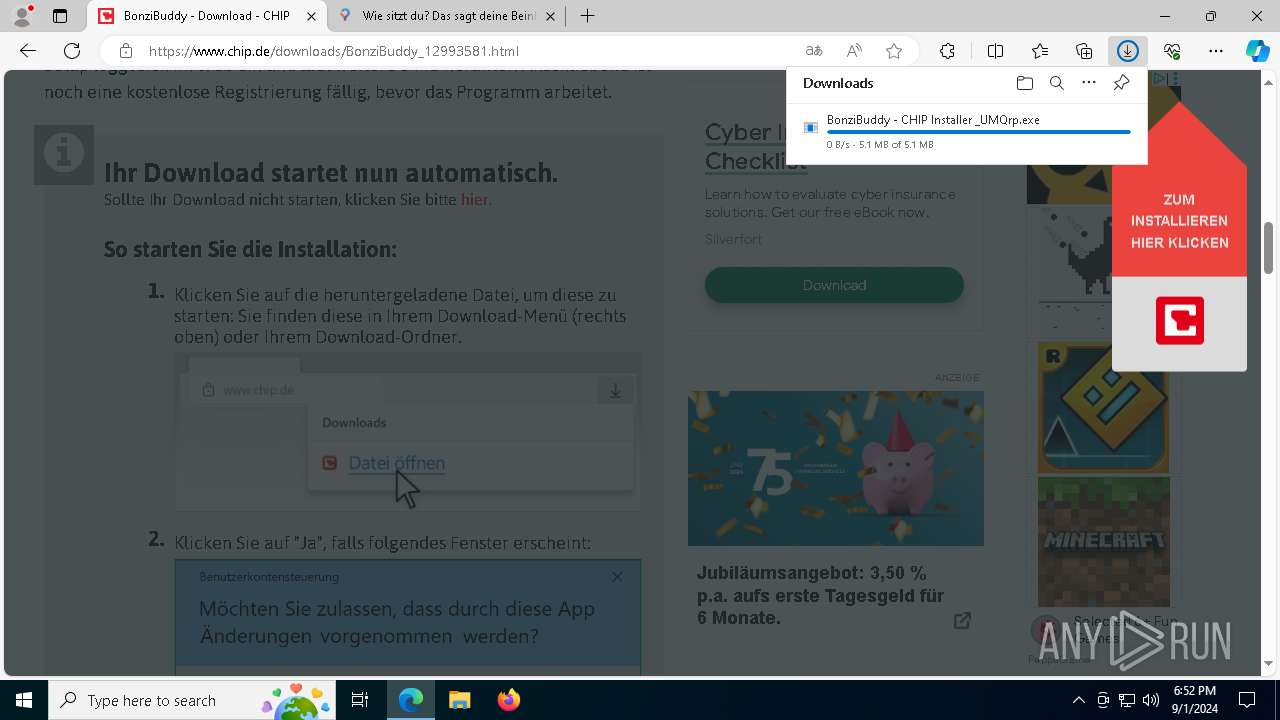The width and height of the screenshot is (1280, 720).
Task: Click the external link icon on the ad
Action: click(962, 621)
